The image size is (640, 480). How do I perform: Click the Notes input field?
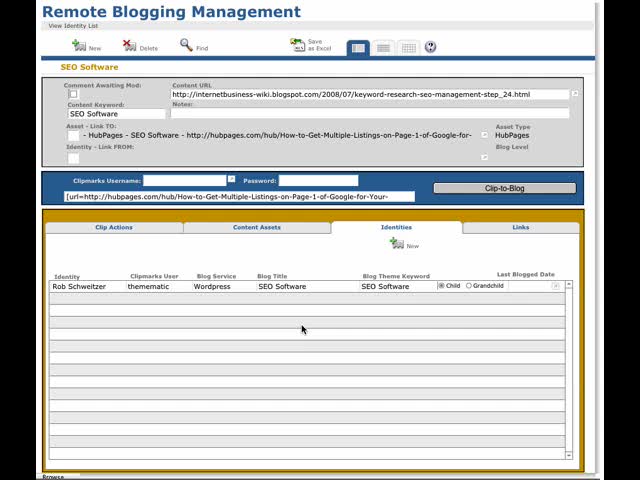pyautogui.click(x=369, y=113)
